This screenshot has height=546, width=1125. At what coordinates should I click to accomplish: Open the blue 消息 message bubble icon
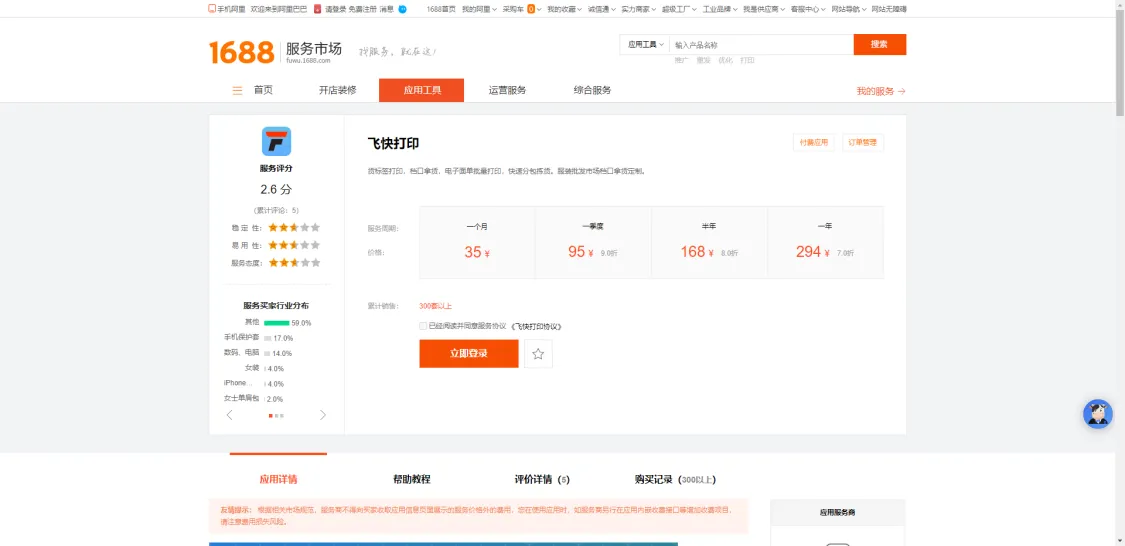pyautogui.click(x=403, y=9)
